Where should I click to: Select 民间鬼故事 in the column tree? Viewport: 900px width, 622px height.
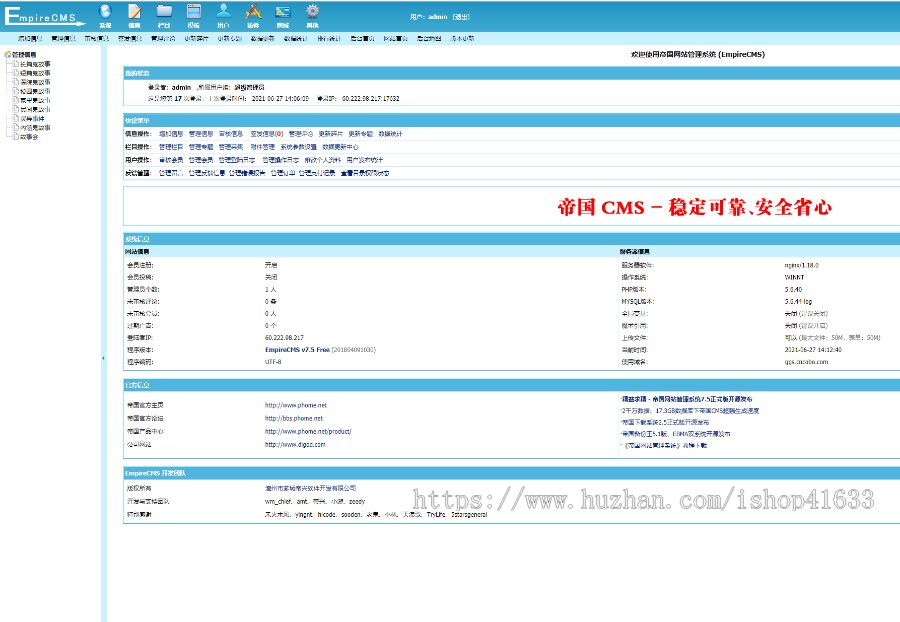(x=35, y=110)
